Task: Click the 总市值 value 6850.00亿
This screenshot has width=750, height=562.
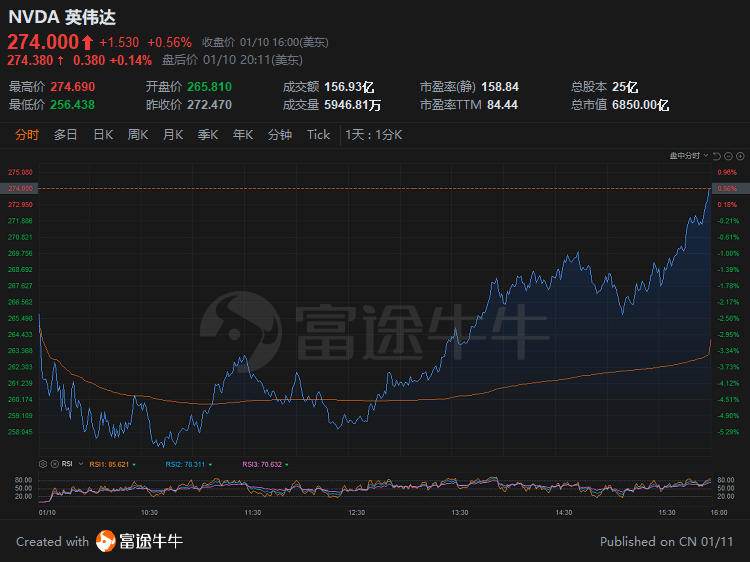Action: click(640, 105)
